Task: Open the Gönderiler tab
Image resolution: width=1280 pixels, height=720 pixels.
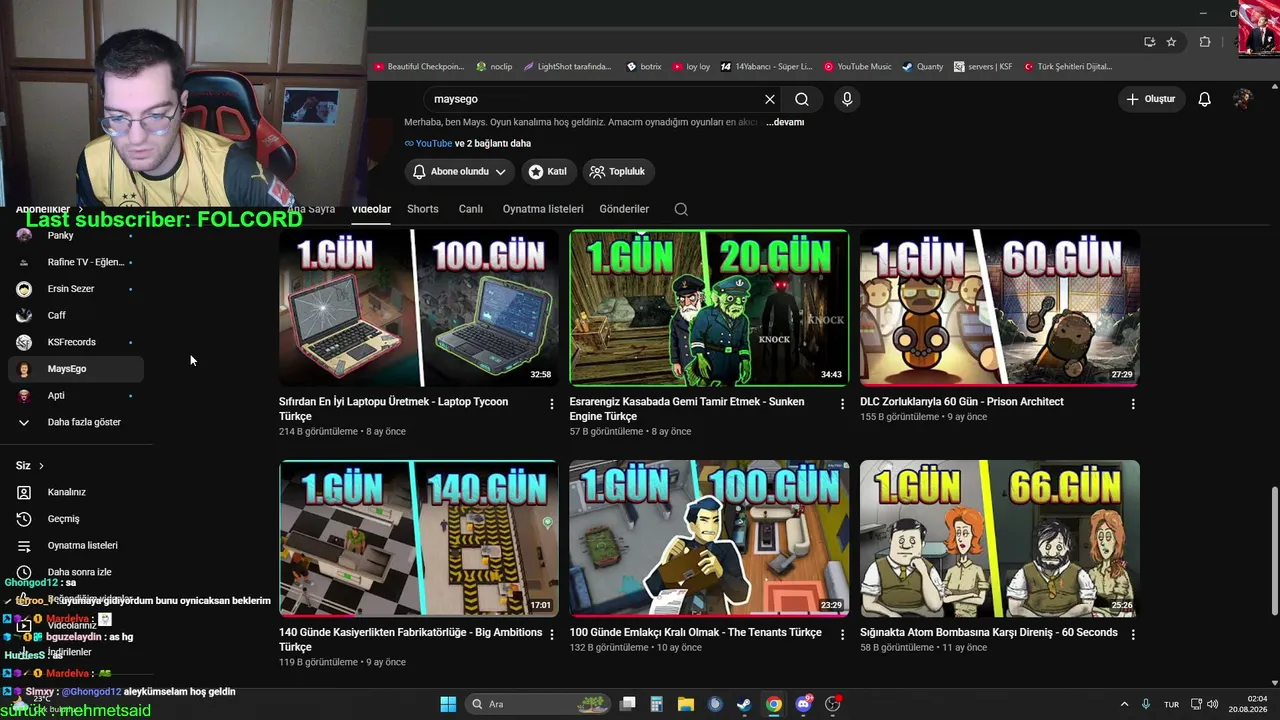Action: coord(624,209)
